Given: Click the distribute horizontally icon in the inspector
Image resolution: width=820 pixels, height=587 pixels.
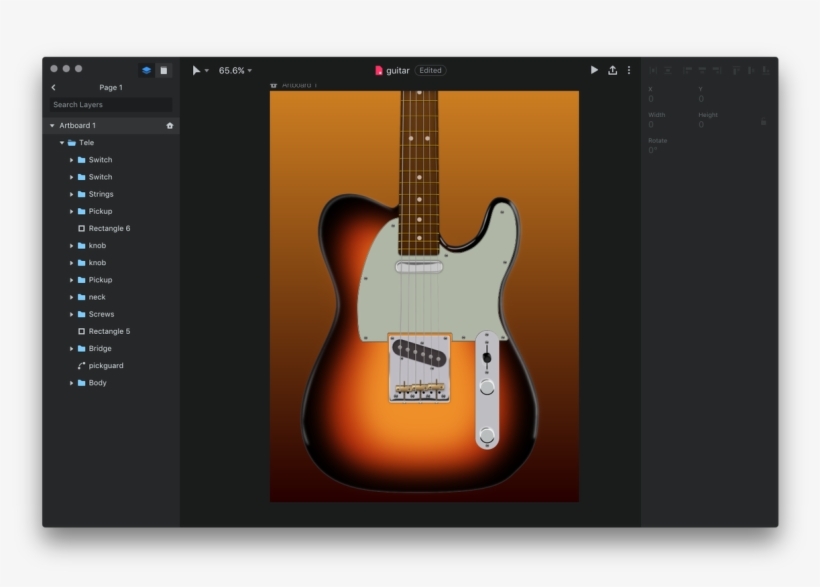Looking at the screenshot, I should point(653,70).
